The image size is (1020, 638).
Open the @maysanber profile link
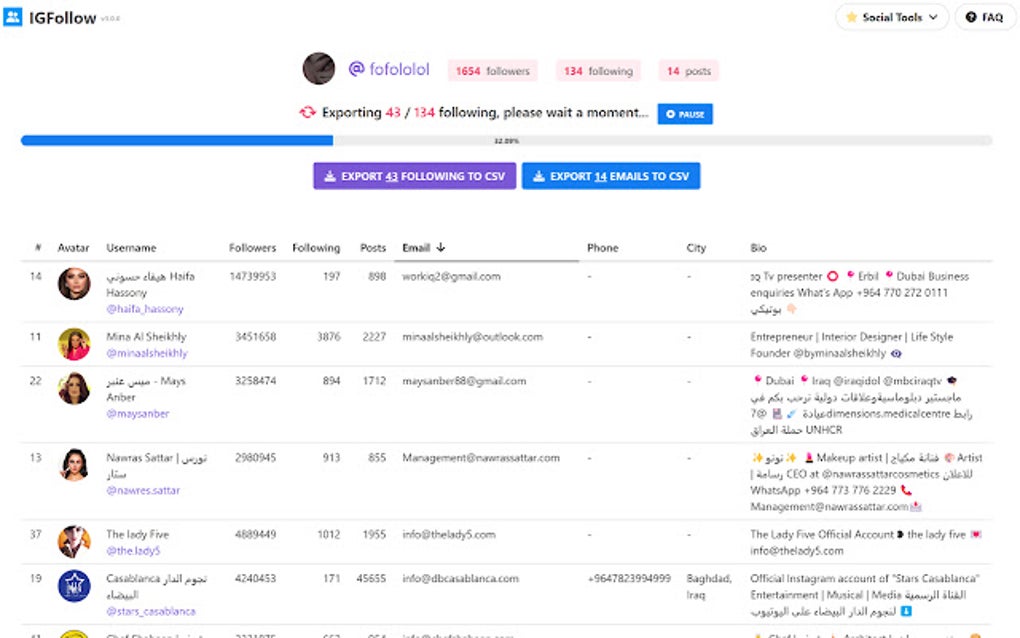138,413
